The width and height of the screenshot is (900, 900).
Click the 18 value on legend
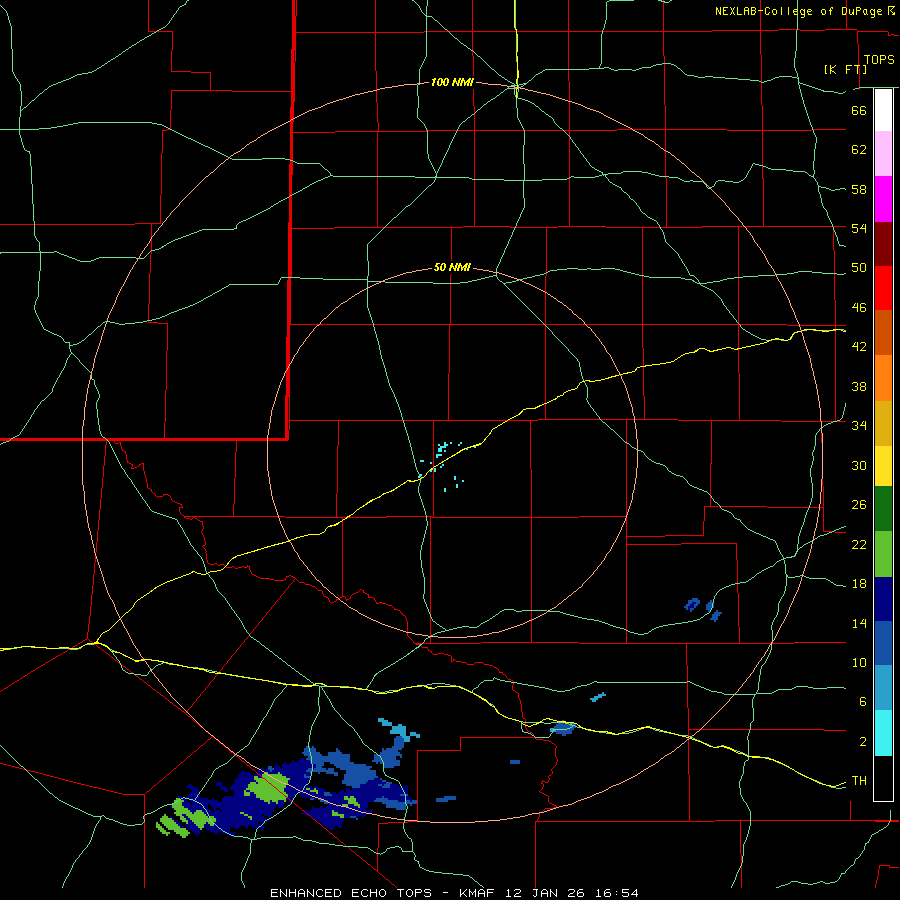pos(859,584)
